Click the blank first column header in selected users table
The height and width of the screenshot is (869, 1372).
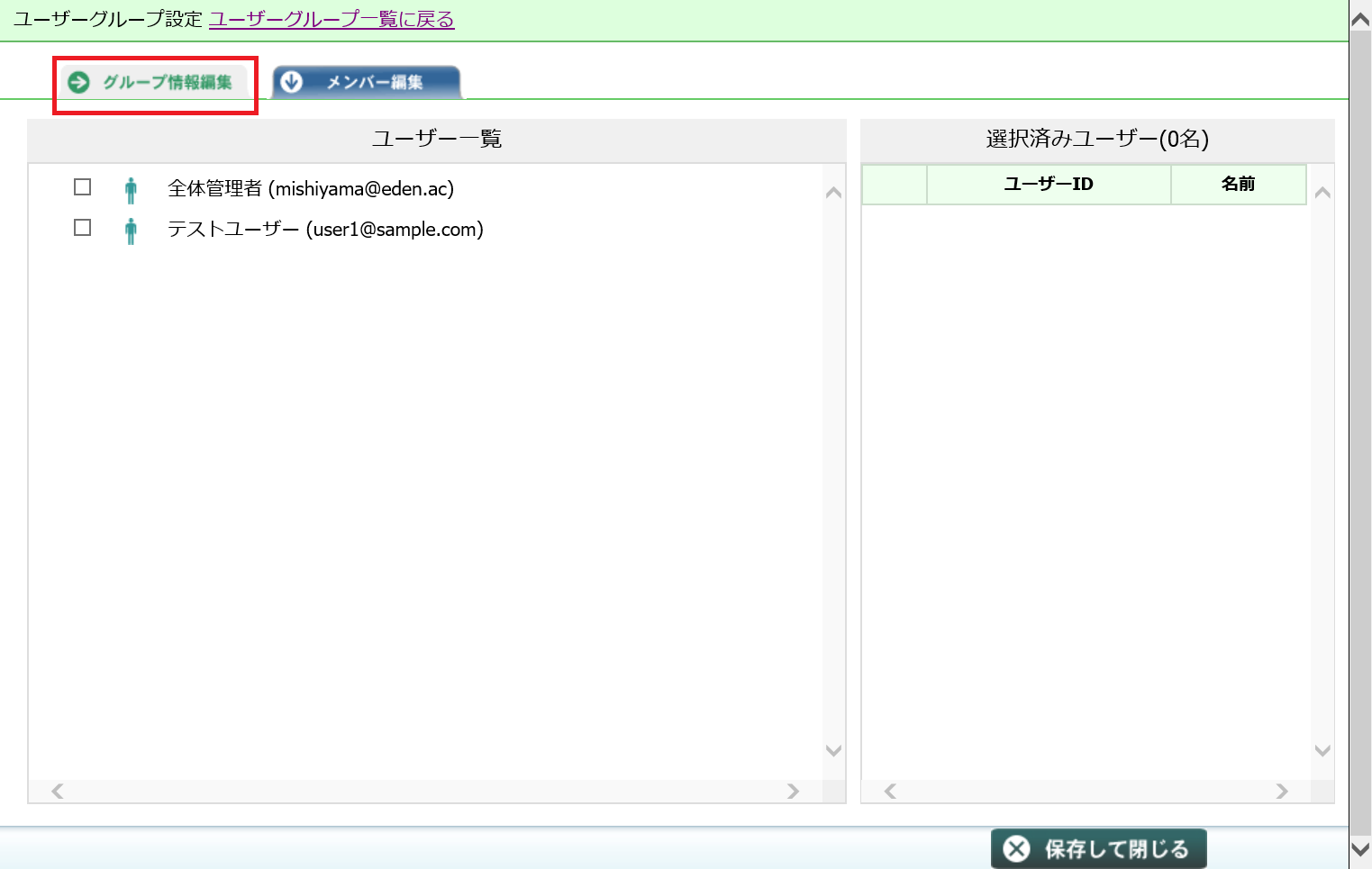(895, 184)
